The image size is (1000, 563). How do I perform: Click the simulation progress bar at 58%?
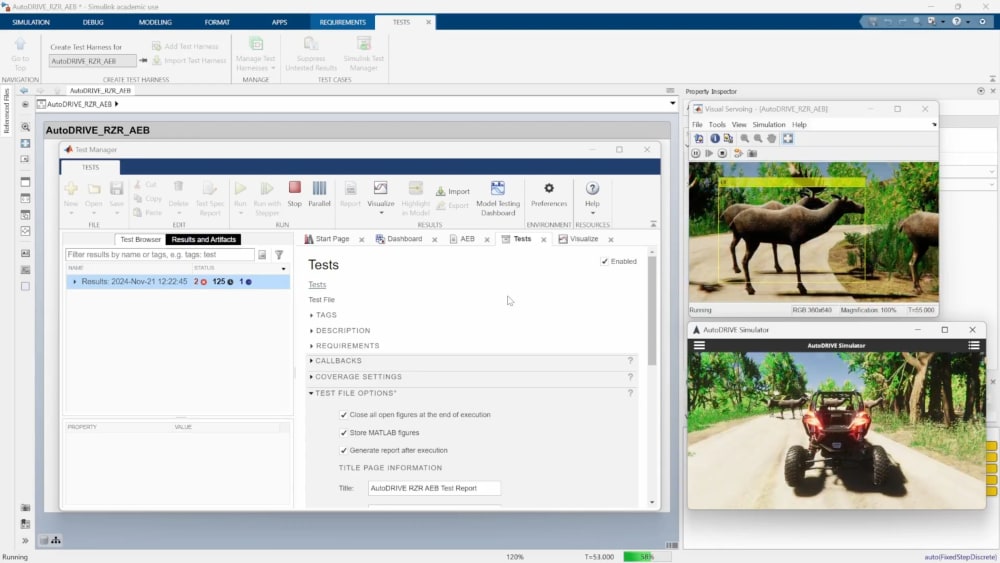pos(647,557)
